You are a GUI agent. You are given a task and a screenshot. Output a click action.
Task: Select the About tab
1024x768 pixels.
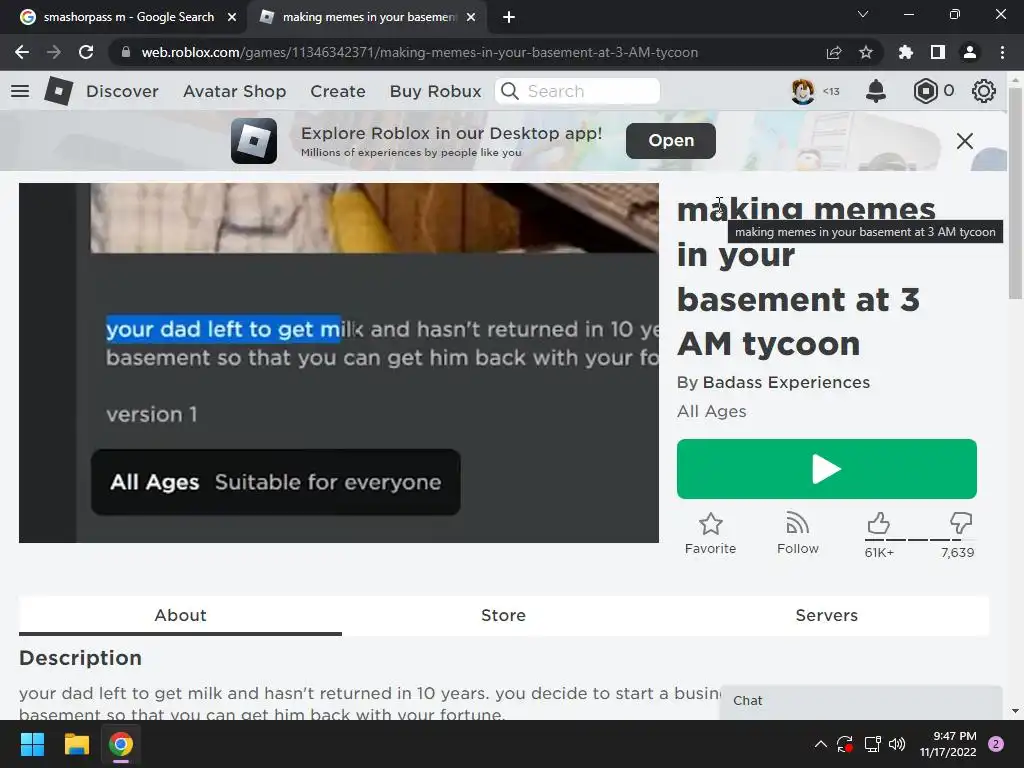(x=180, y=615)
